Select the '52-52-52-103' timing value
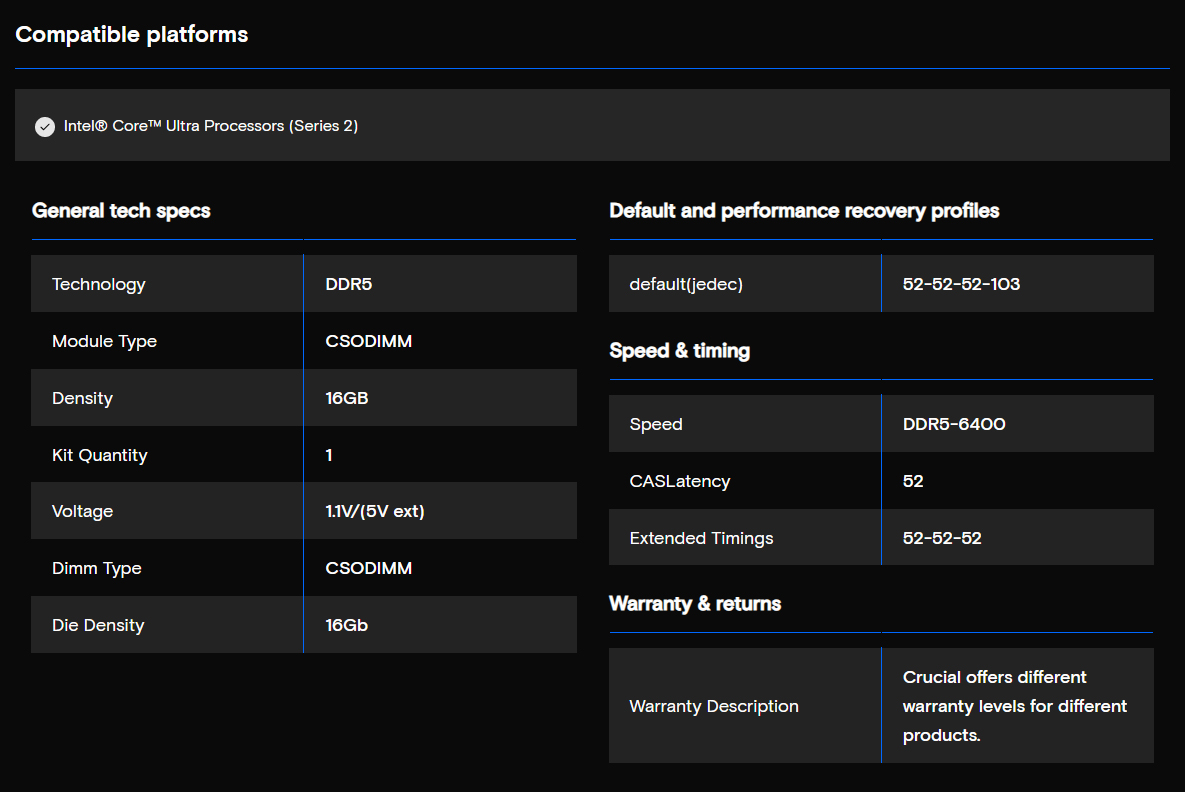Screen dimensions: 1185x792 (961, 284)
